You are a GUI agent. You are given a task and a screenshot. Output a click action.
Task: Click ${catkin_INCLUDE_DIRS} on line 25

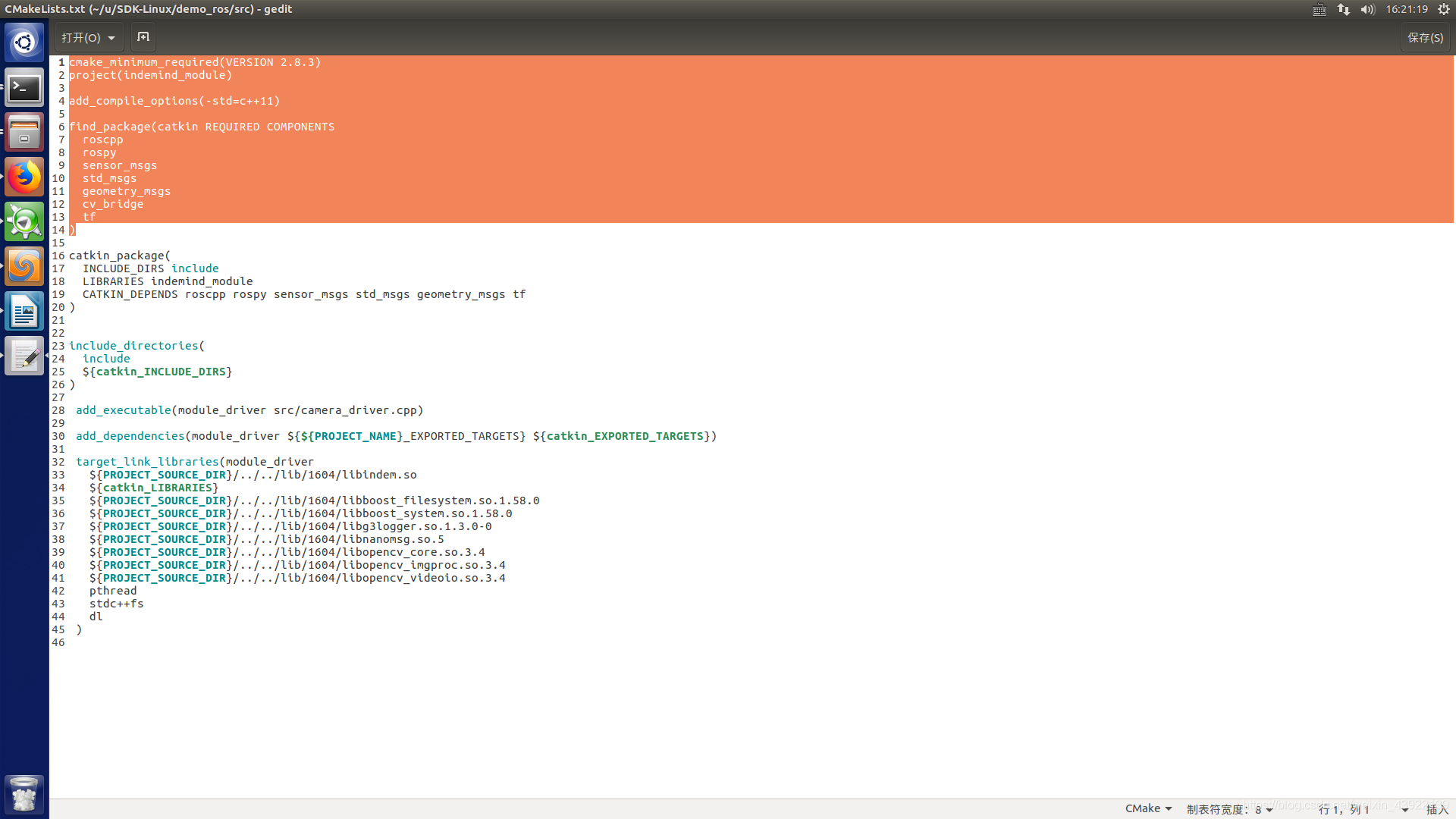[x=157, y=372]
